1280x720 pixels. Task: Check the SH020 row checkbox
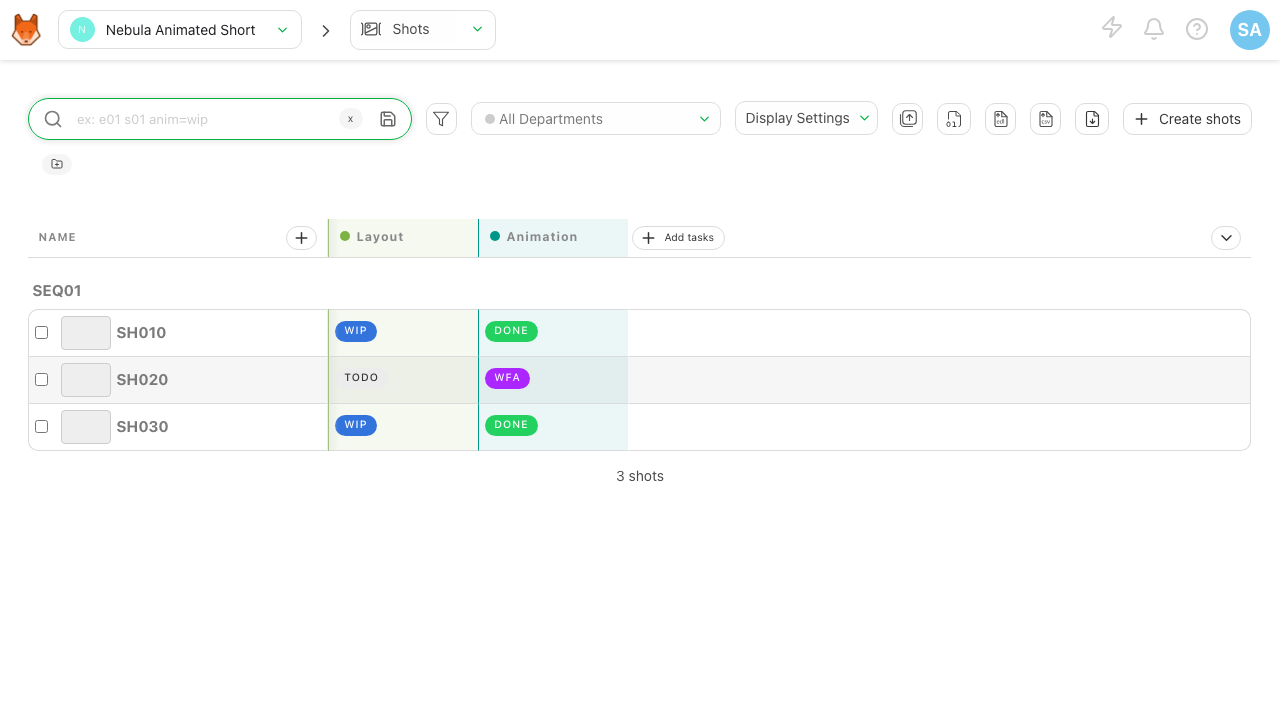(x=42, y=379)
